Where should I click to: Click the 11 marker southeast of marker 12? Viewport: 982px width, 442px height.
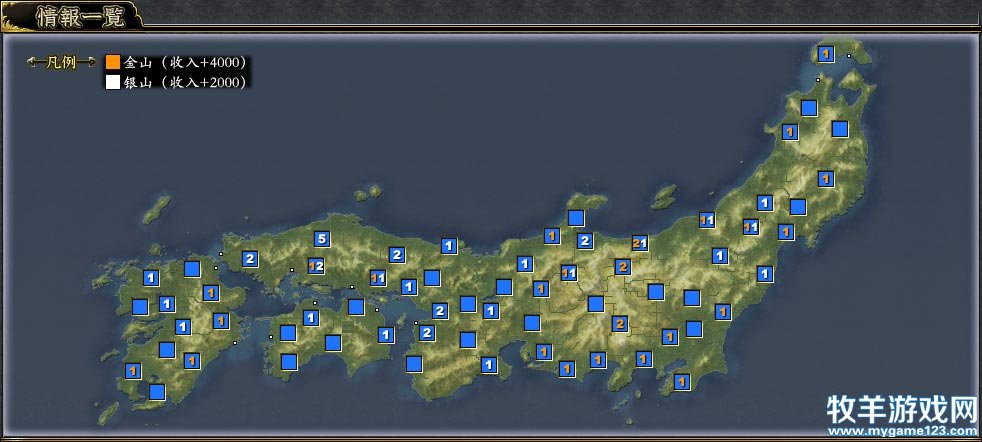pos(378,278)
